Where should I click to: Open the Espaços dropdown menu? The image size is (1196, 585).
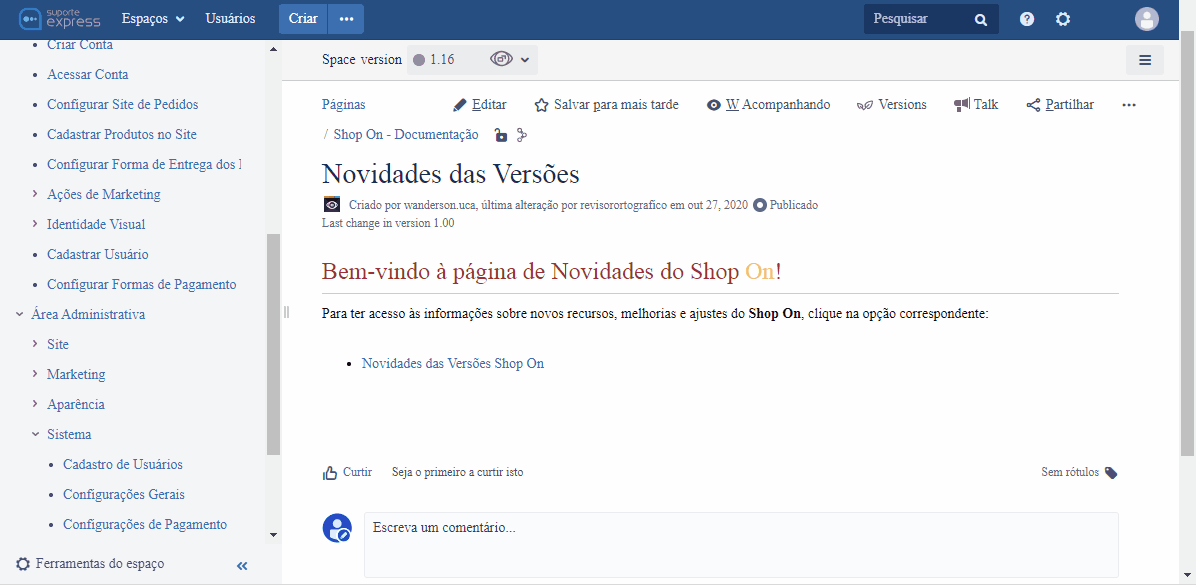coord(153,19)
